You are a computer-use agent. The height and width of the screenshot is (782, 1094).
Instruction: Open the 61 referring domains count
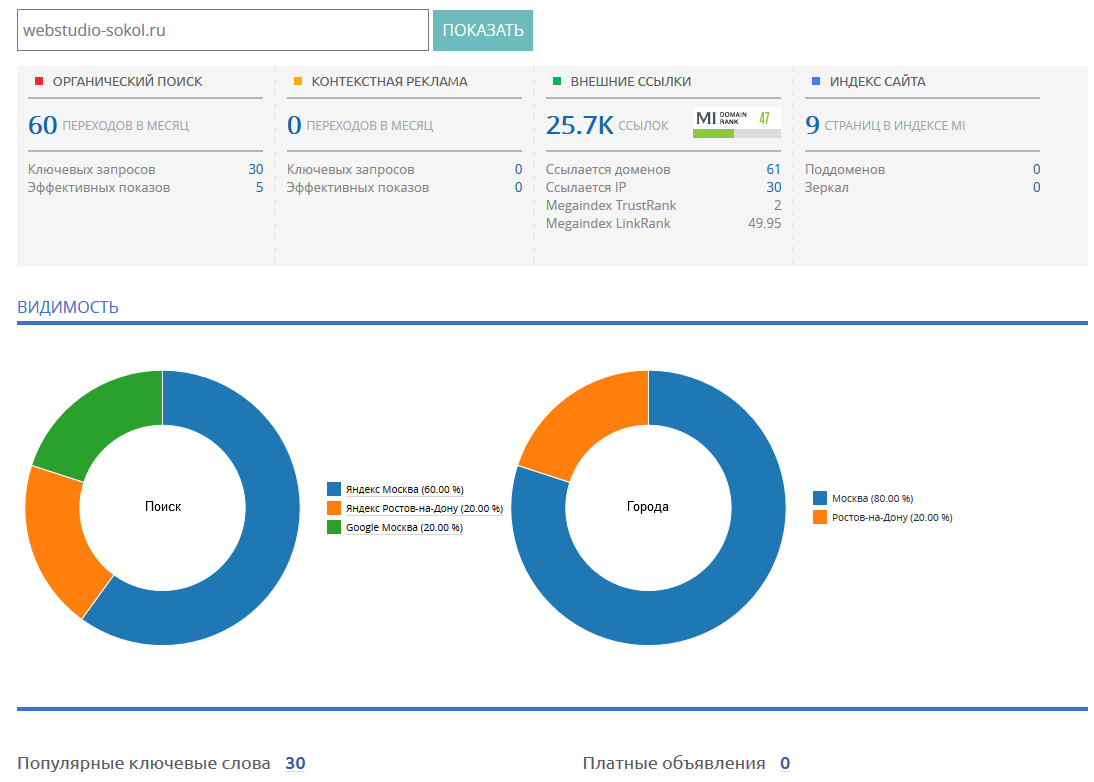pyautogui.click(x=773, y=170)
